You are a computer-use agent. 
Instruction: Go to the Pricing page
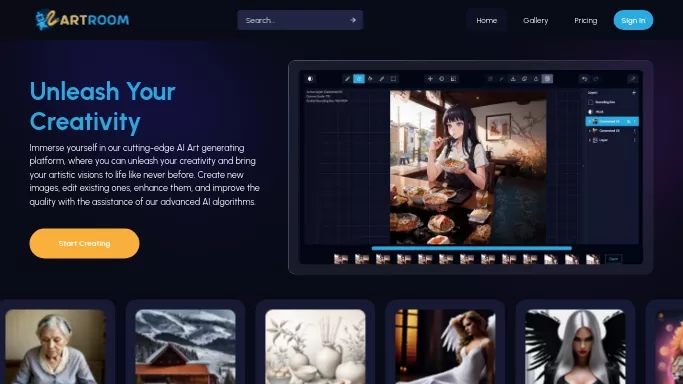(585, 20)
